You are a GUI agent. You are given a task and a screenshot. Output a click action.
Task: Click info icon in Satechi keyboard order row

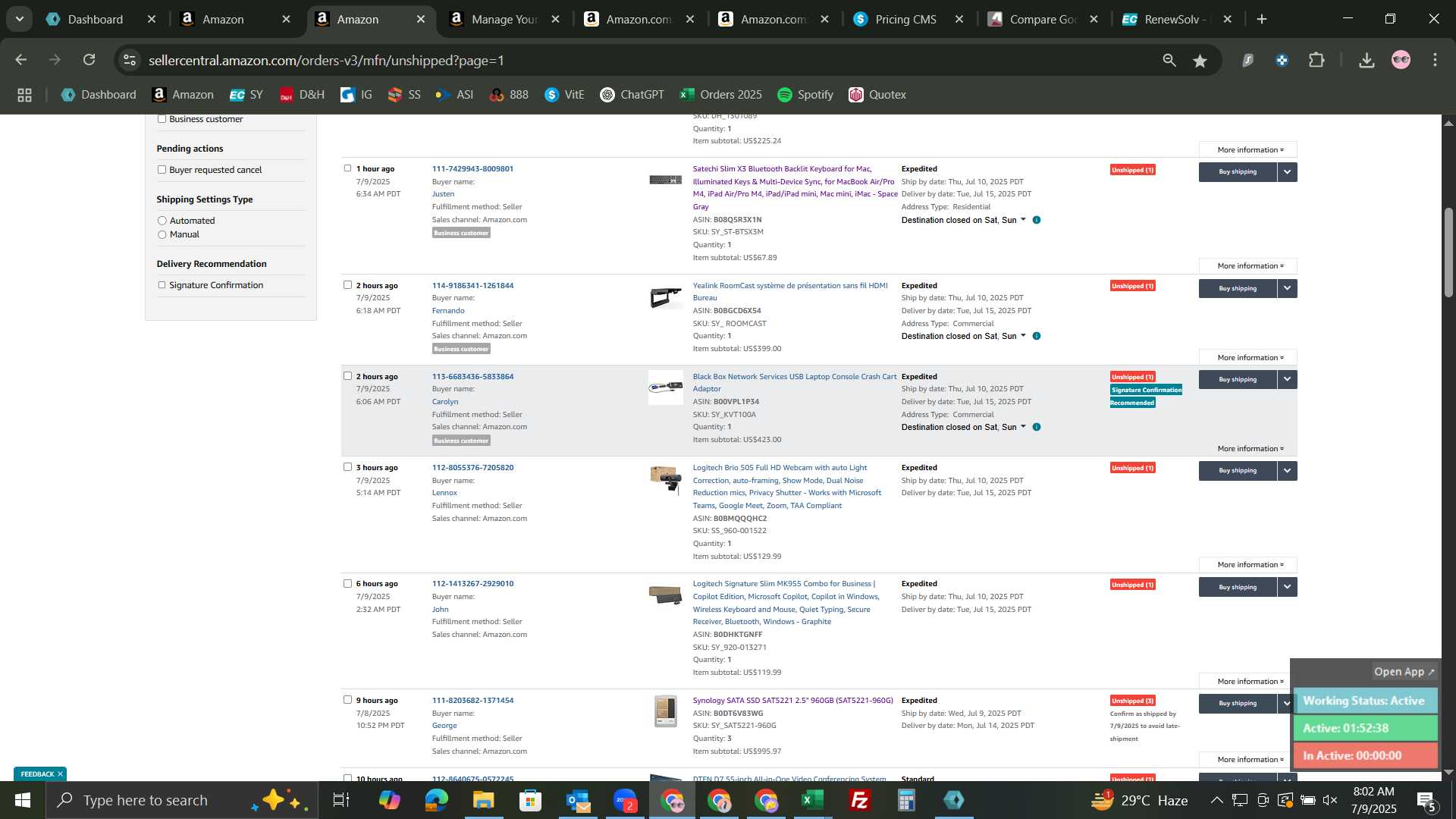(1037, 220)
